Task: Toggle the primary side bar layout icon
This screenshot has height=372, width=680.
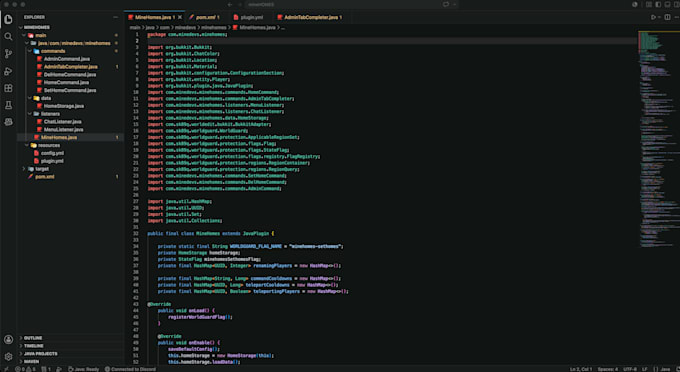Action: tap(658, 4)
